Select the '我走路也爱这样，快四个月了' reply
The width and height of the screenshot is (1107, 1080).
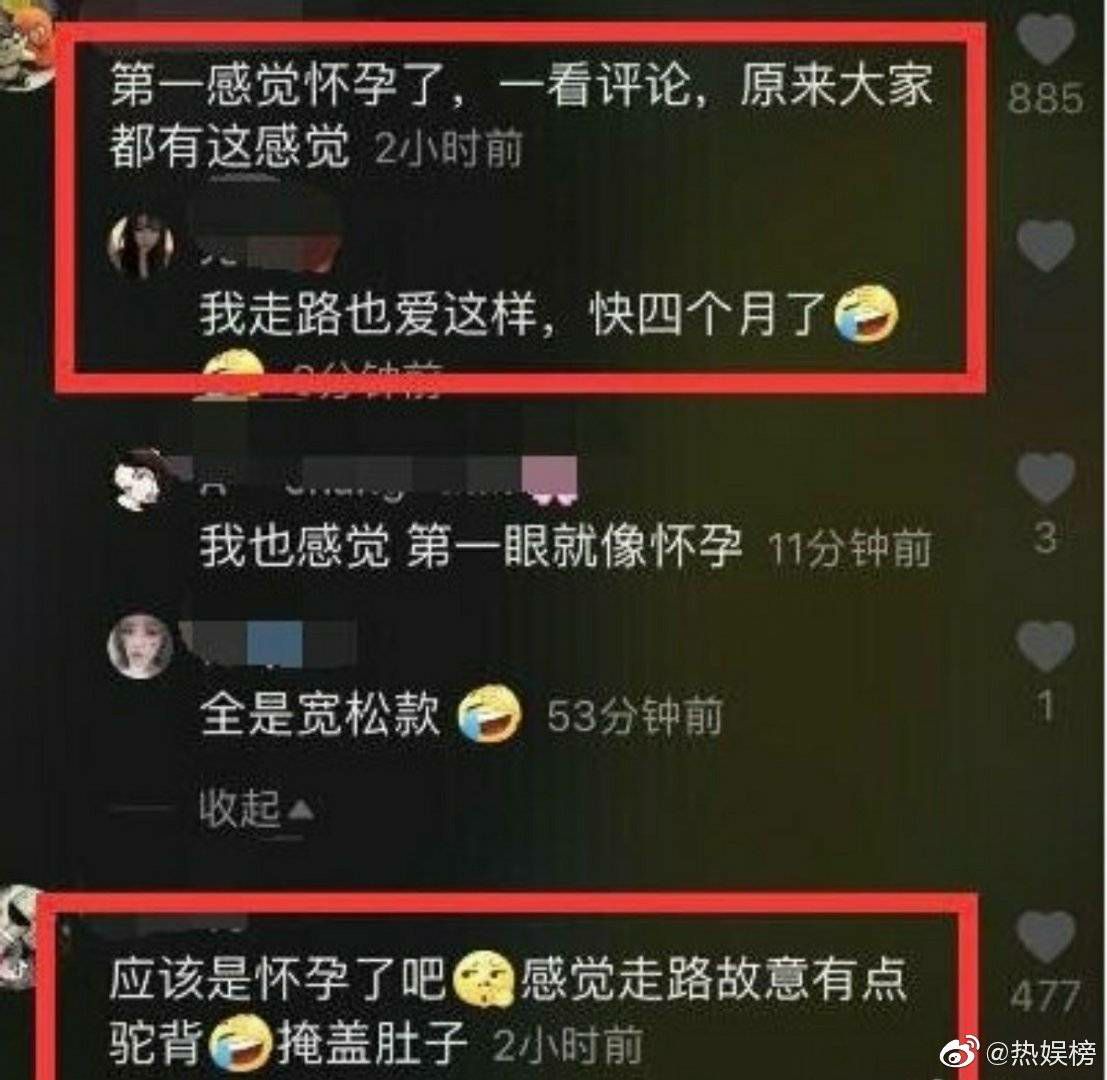[549, 314]
